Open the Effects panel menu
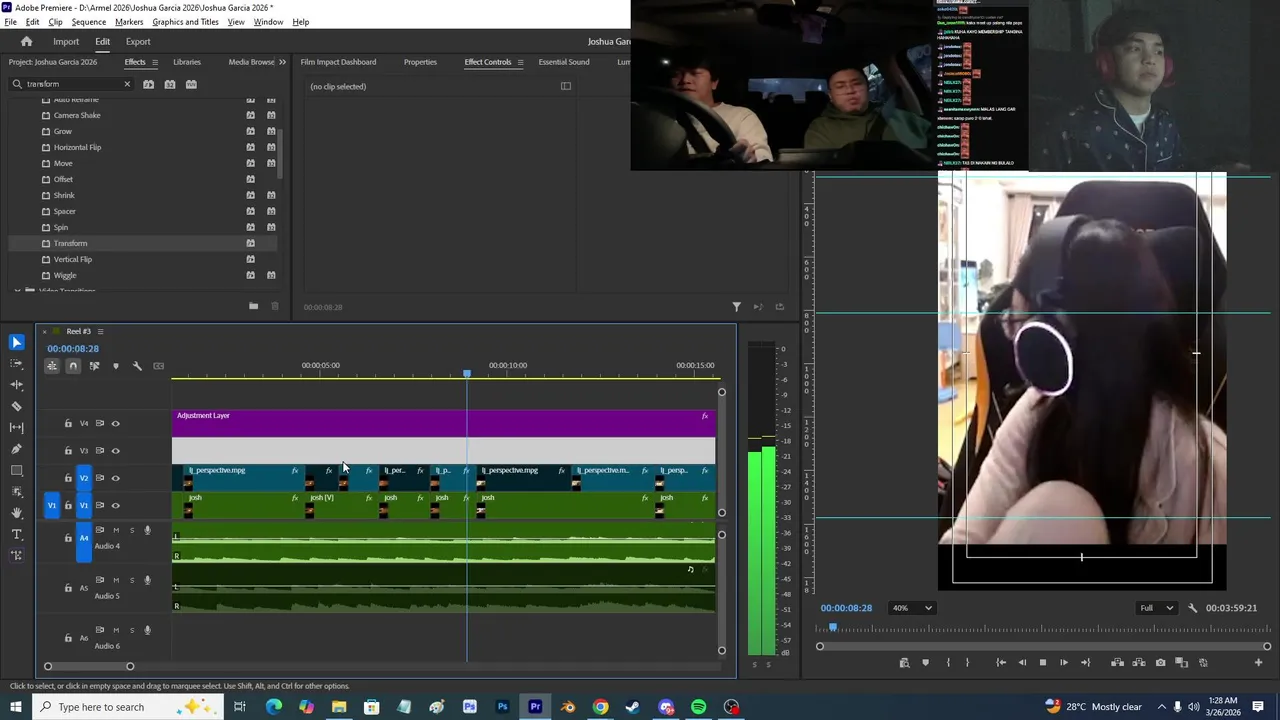The height and width of the screenshot is (720, 1280). [x=155, y=62]
